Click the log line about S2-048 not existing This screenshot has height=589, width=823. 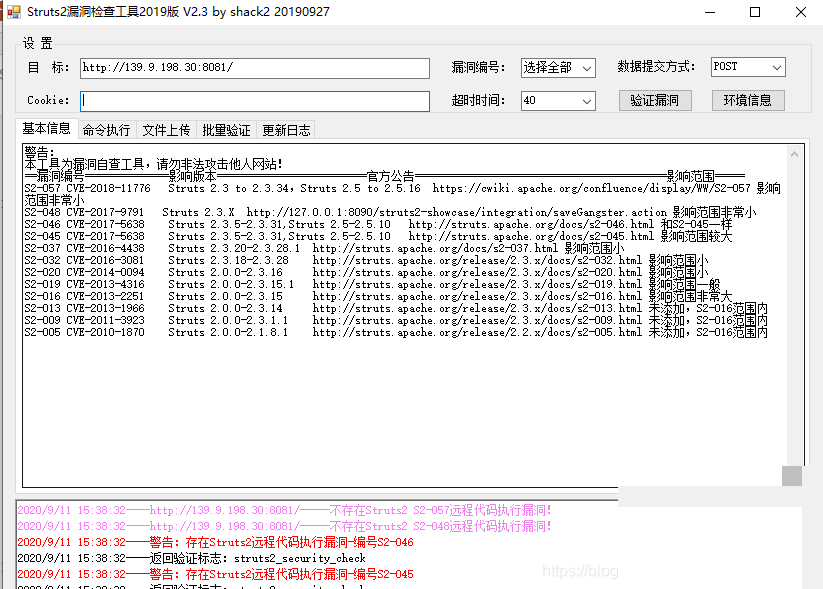(284, 526)
